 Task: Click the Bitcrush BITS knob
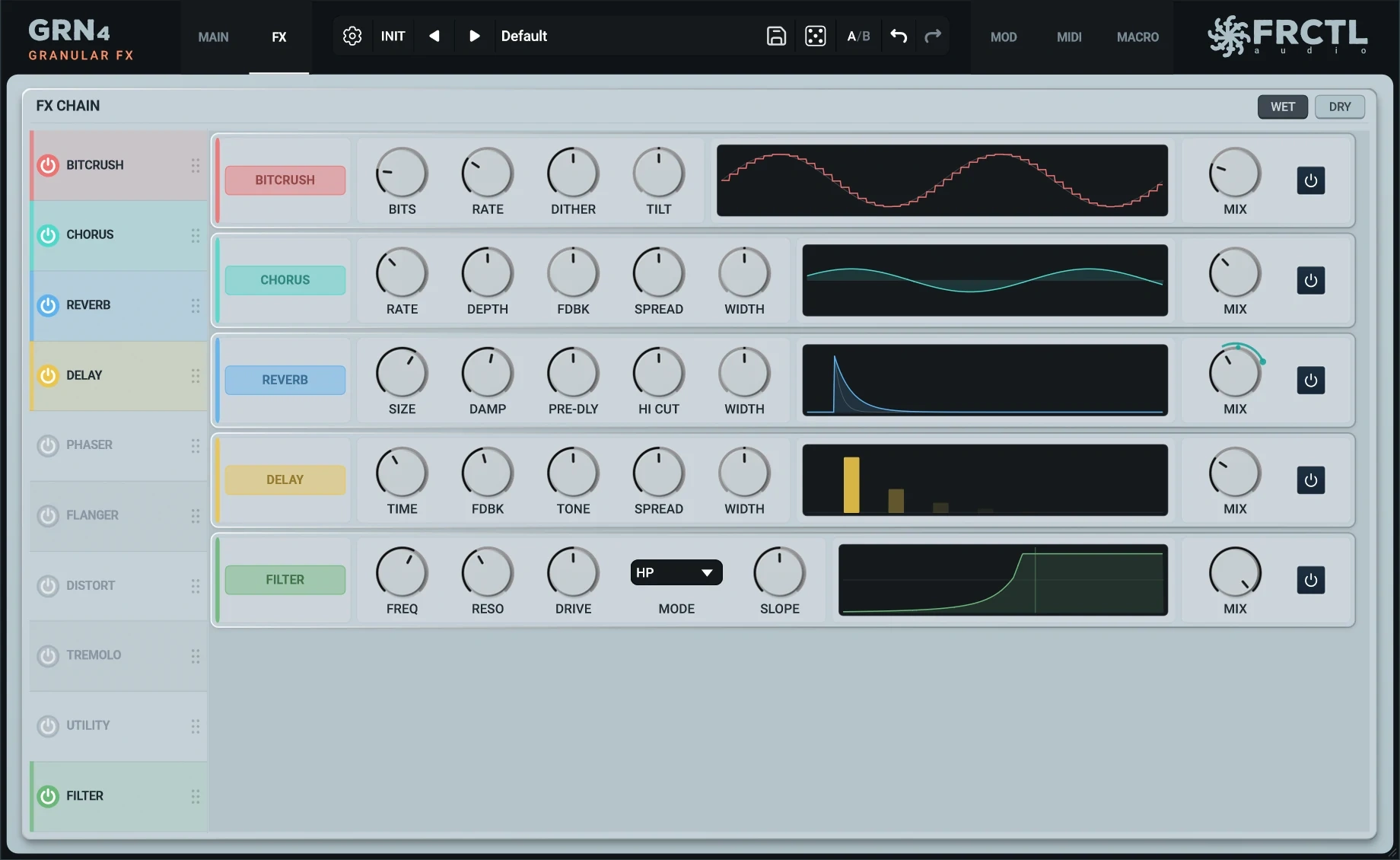402,173
